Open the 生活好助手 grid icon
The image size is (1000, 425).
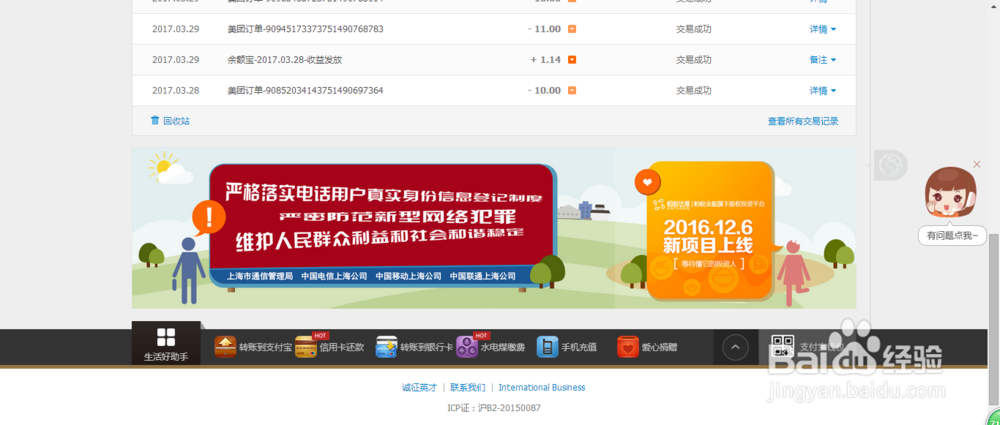(166, 337)
